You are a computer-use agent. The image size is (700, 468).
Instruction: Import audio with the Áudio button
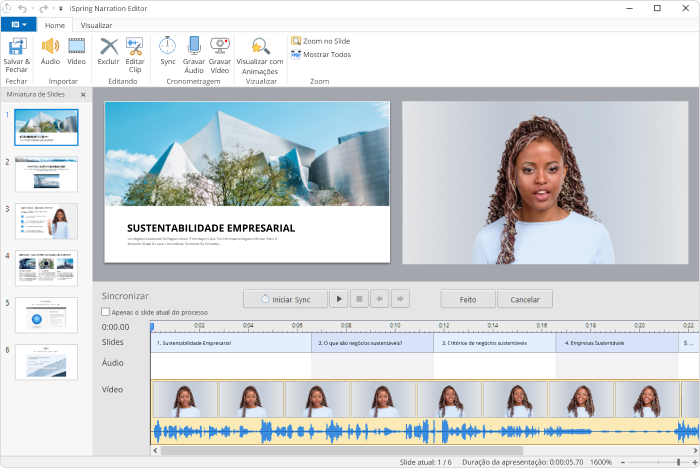pyautogui.click(x=50, y=51)
